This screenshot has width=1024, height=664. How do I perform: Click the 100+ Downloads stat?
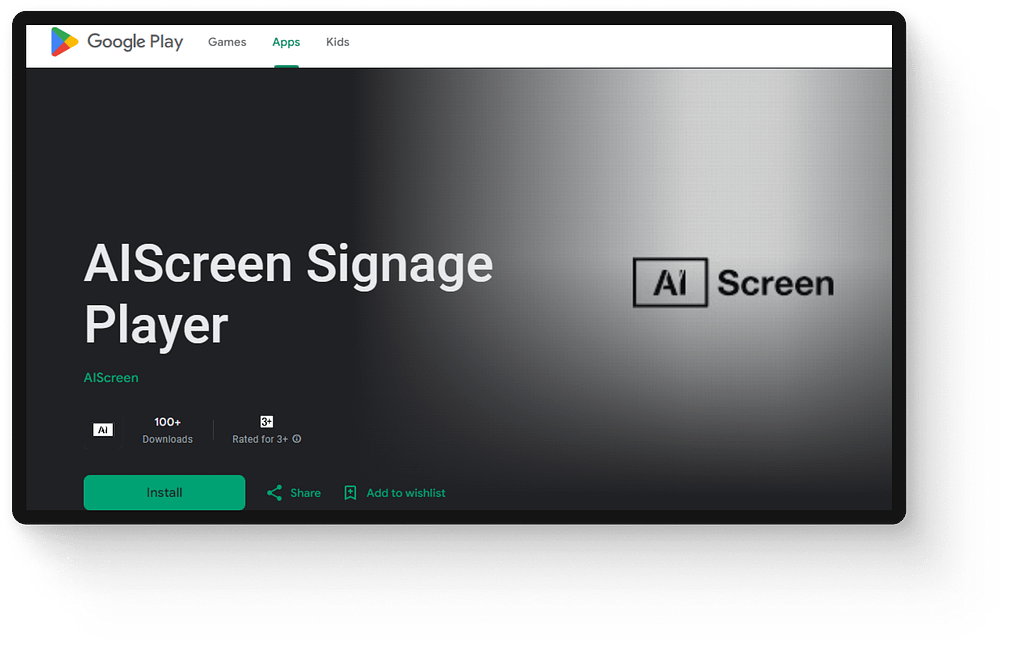[x=167, y=429]
